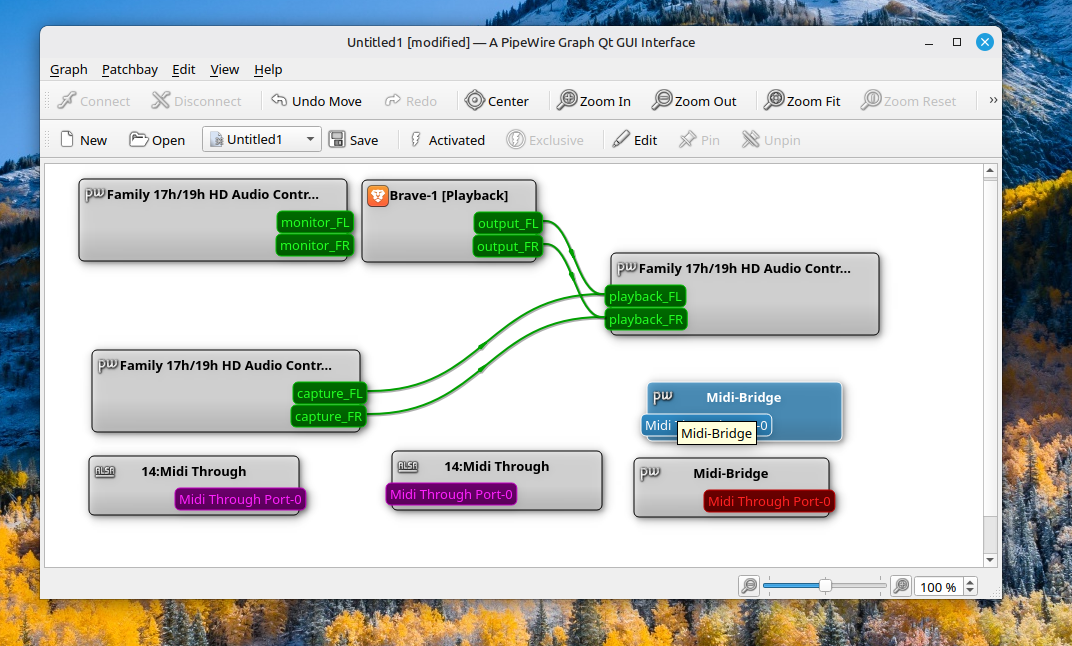Expand the toolbar overflow chevron
This screenshot has height=646, width=1072.
[992, 100]
